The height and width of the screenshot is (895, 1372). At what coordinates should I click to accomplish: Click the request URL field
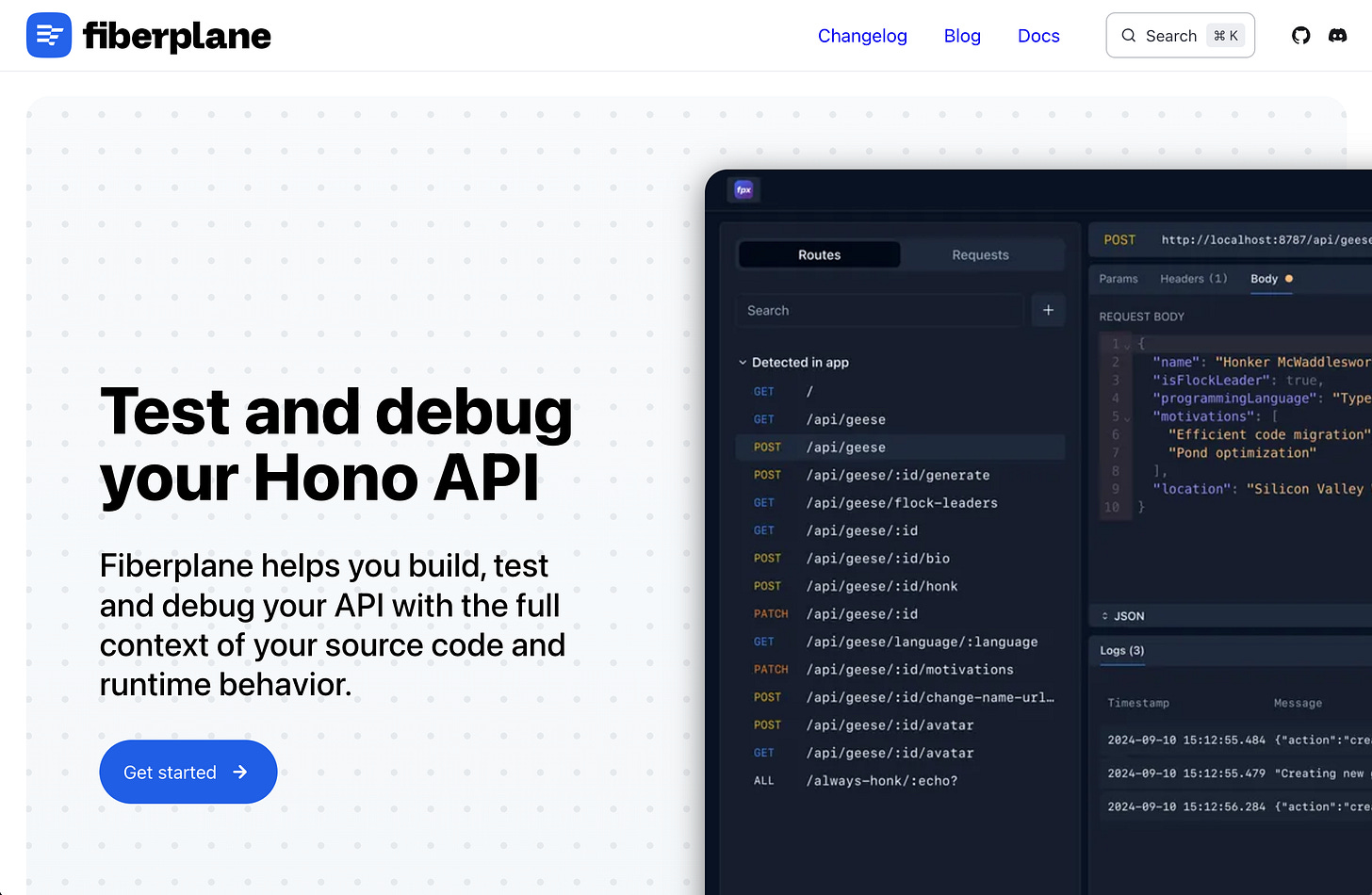1266,240
